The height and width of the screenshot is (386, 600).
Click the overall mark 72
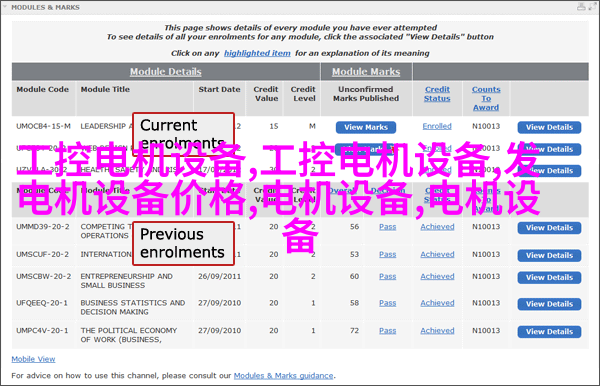tap(354, 331)
